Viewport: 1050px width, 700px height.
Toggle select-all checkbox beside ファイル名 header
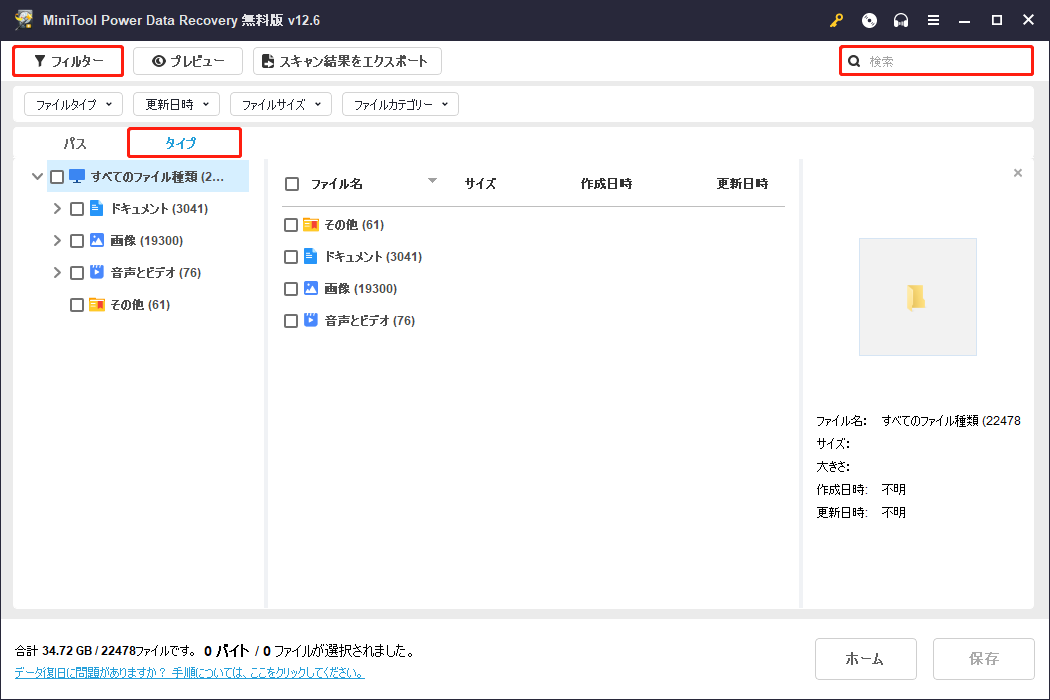[292, 184]
